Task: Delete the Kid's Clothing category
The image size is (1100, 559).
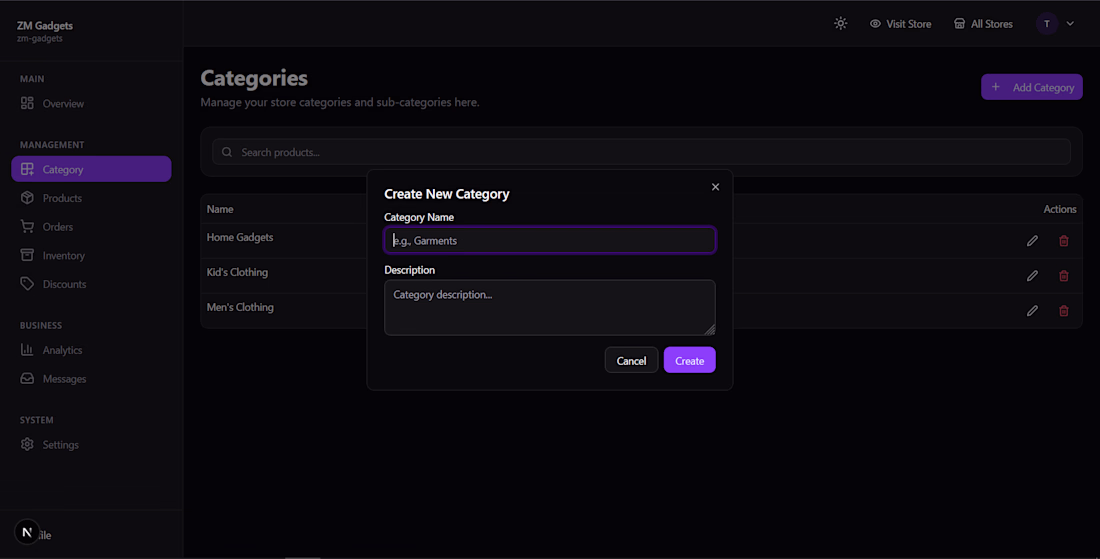Action: tap(1063, 276)
